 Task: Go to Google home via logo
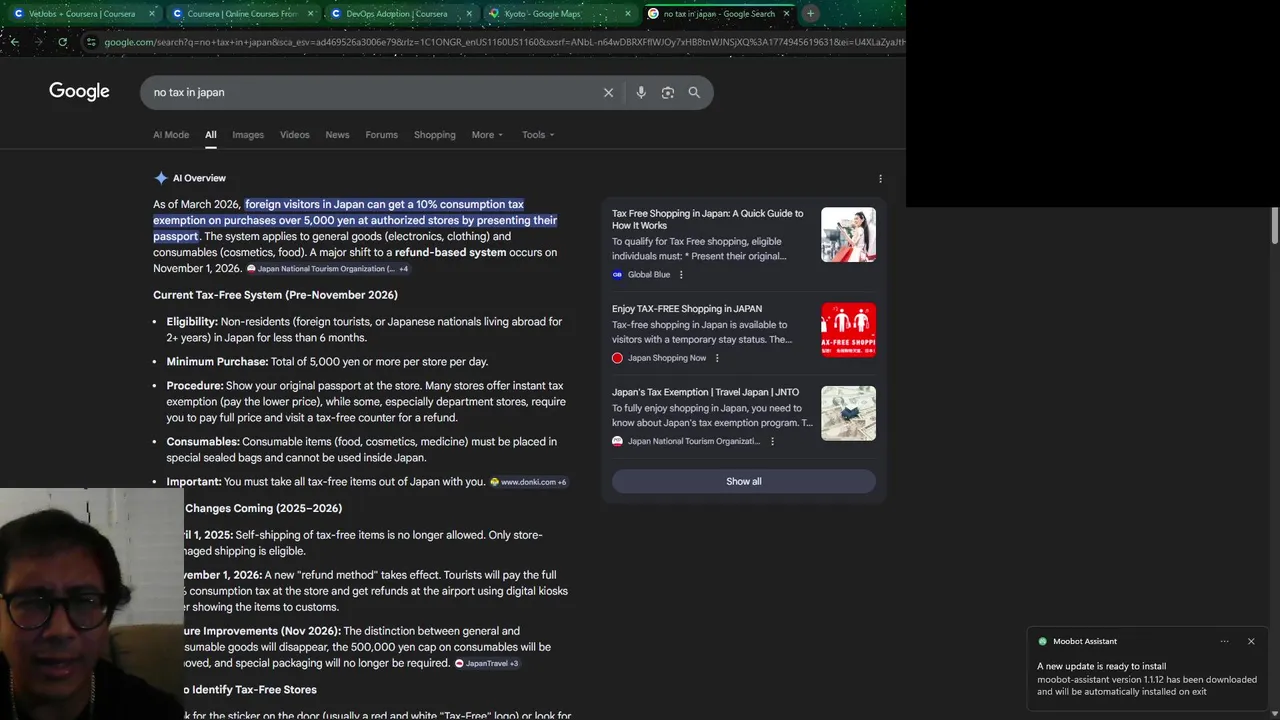pos(79,92)
